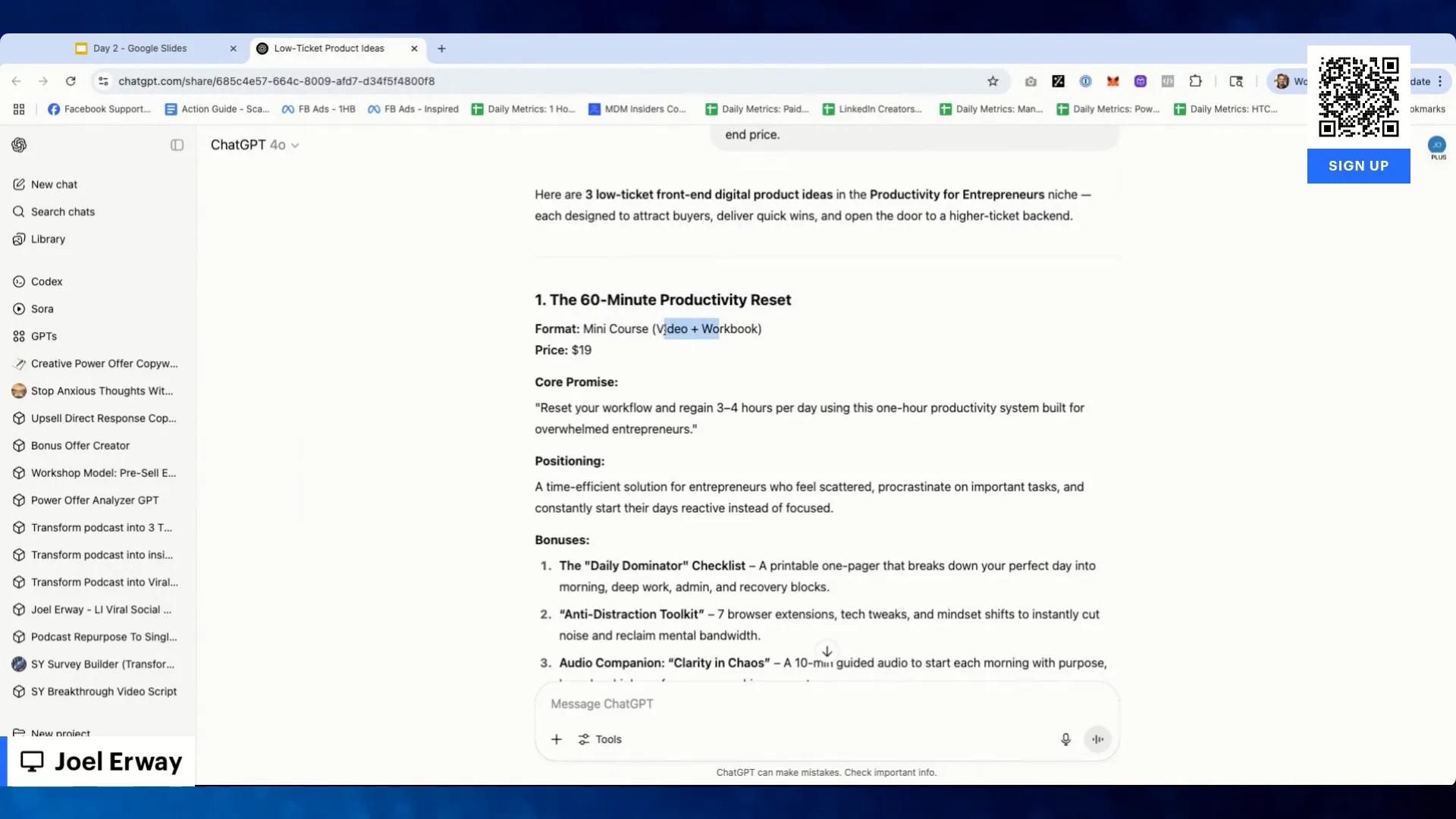Open Daily Metrics: 1 Ho... bookmark
Image resolution: width=1456 pixels, height=819 pixels.
coord(523,109)
